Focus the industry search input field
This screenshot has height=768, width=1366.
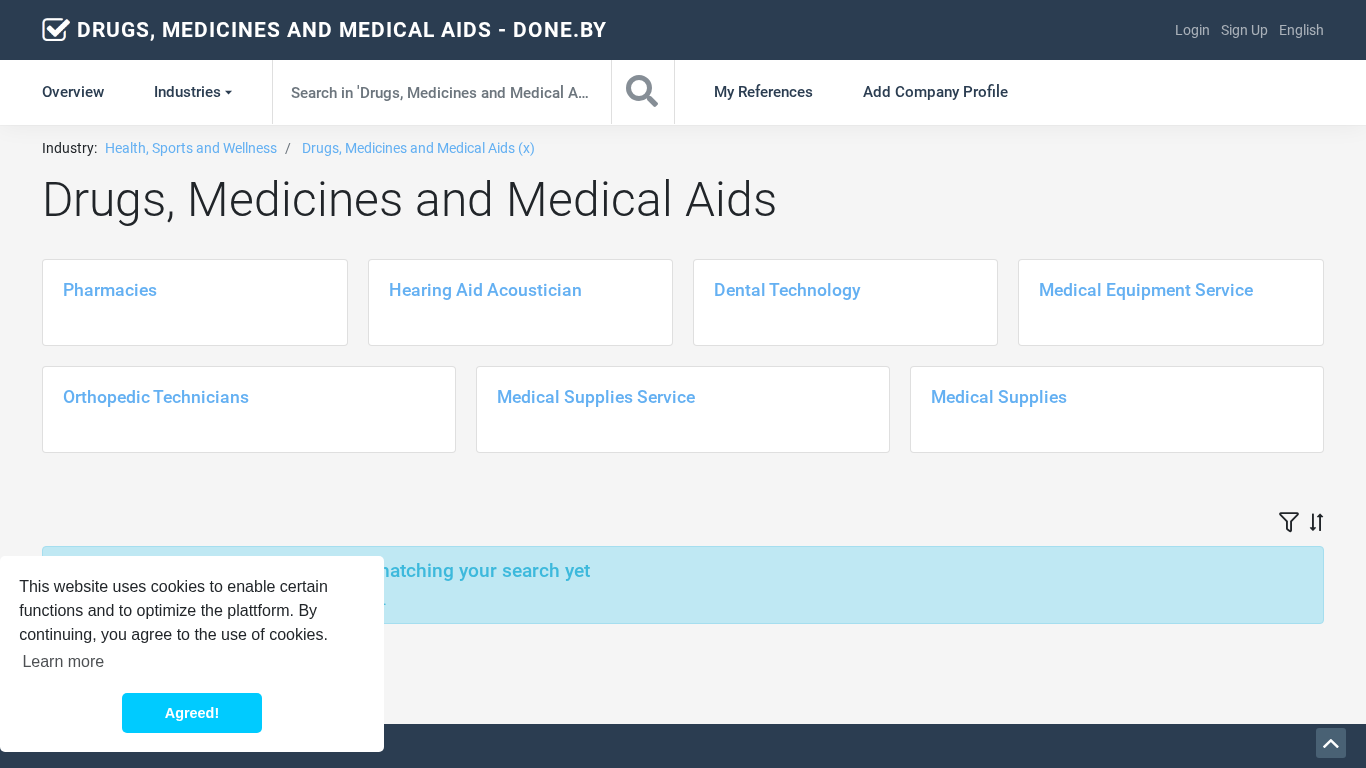click(x=440, y=92)
